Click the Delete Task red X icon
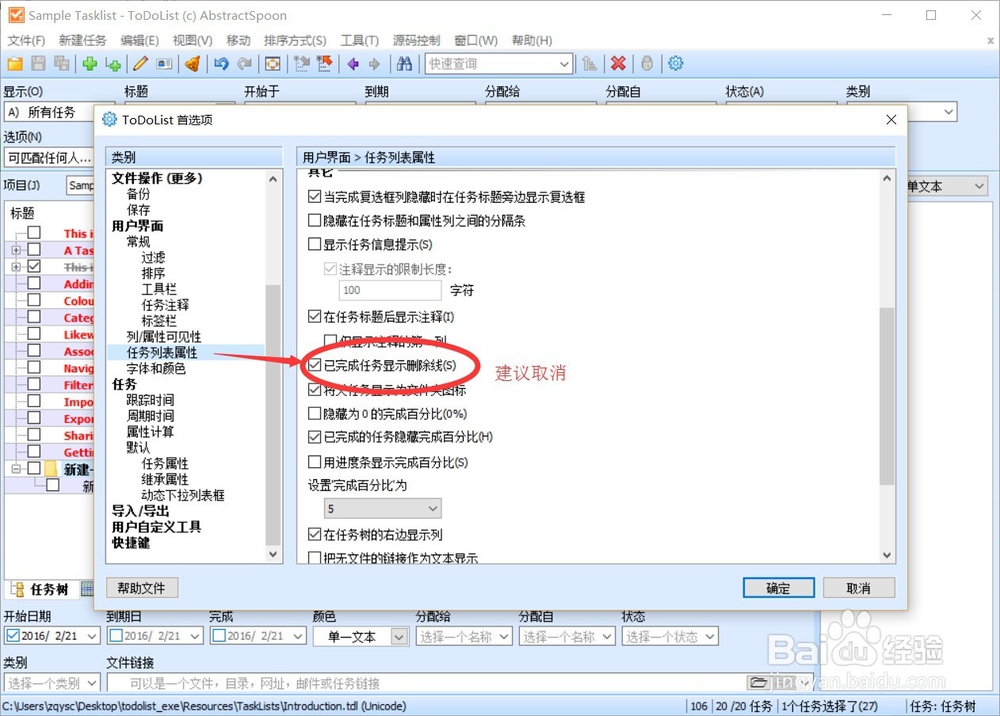 [618, 63]
